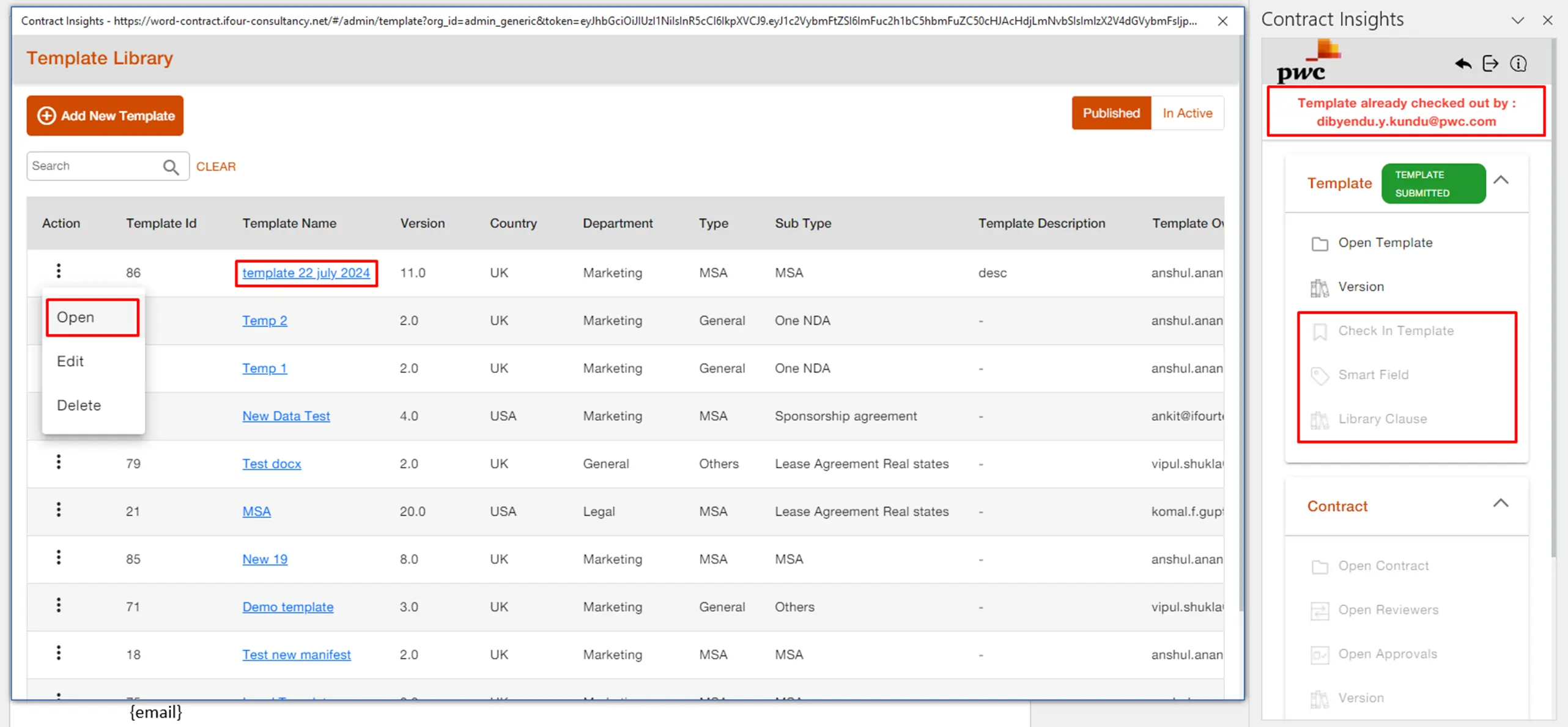Image resolution: width=1568 pixels, height=727 pixels.
Task: Click the back arrow icon in Contract Insights
Action: tap(1463, 64)
